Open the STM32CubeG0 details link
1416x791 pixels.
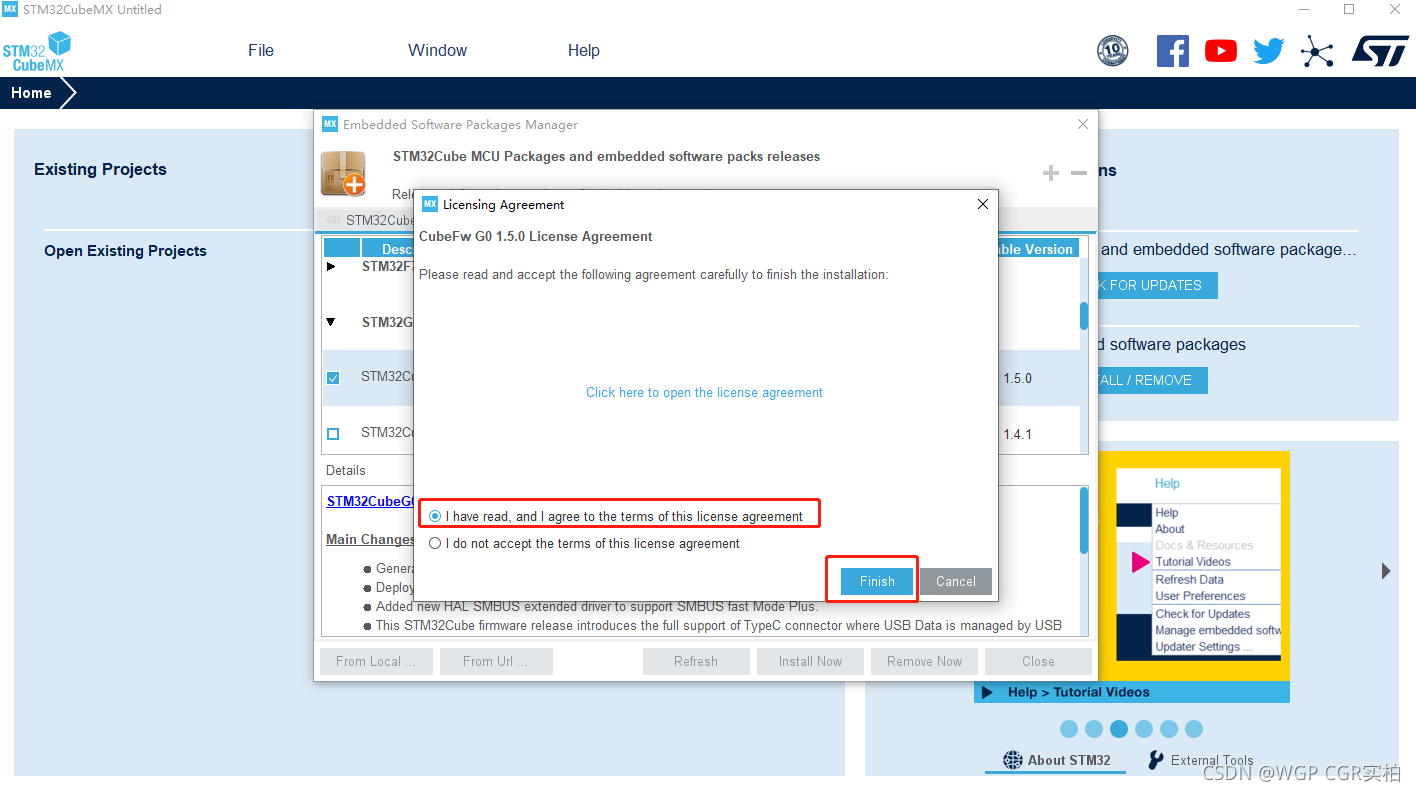[x=370, y=501]
